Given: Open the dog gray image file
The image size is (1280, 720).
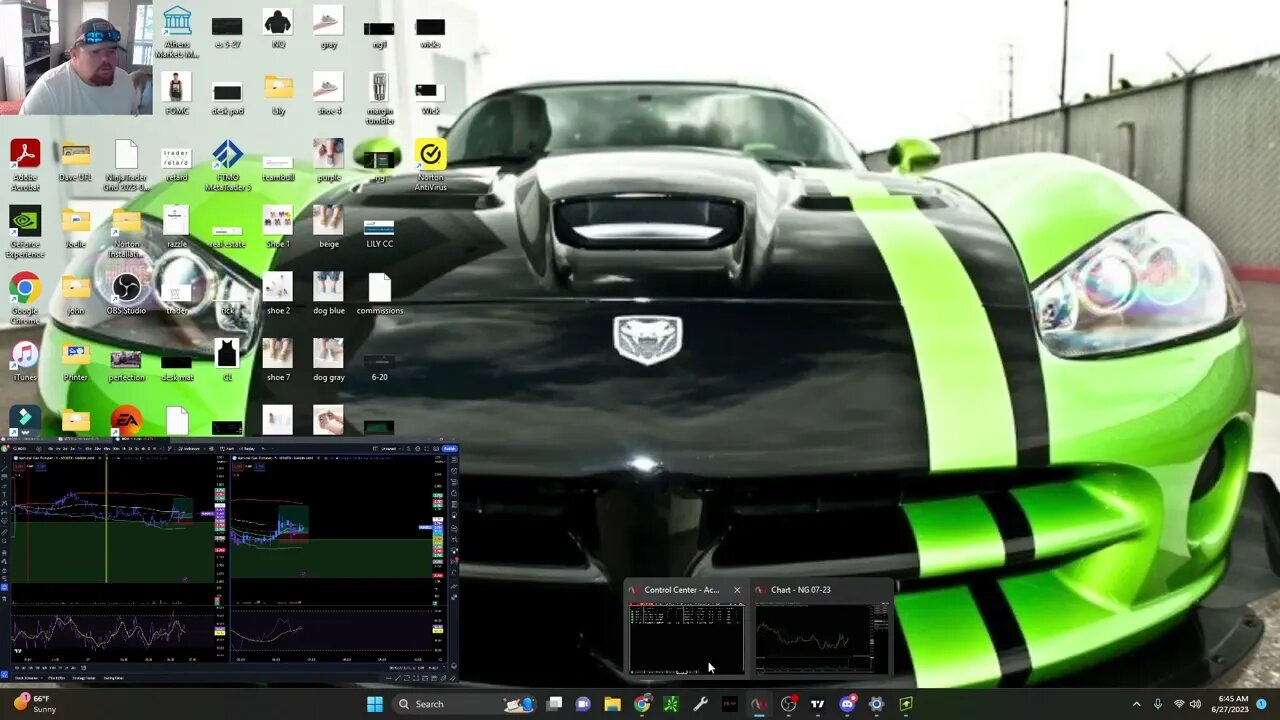Looking at the screenshot, I should pyautogui.click(x=328, y=362).
